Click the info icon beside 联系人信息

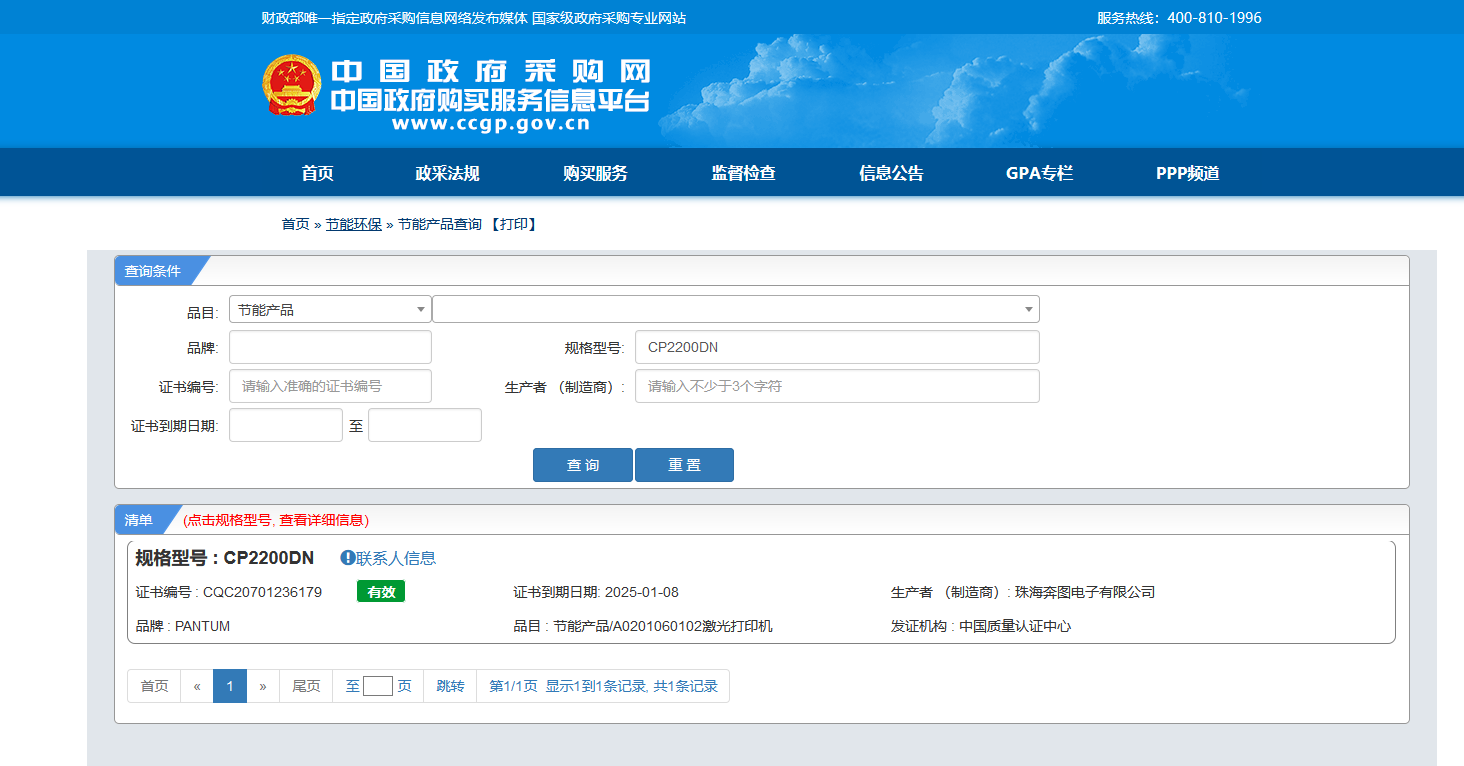(348, 558)
